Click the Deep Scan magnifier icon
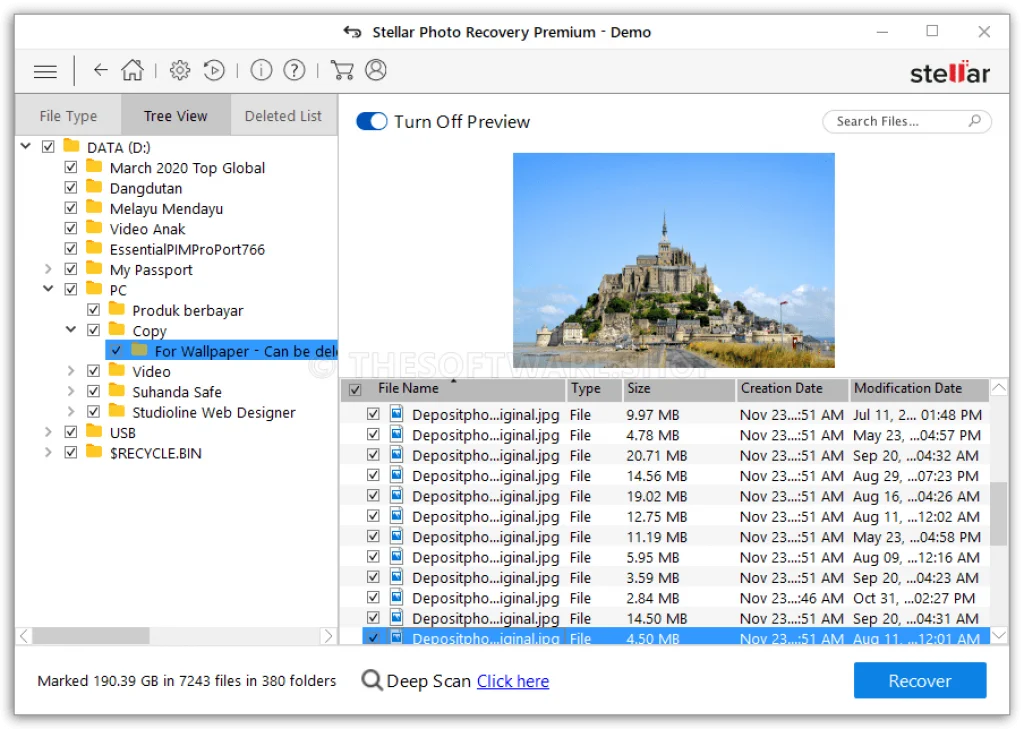The width and height of the screenshot is (1024, 729). click(x=372, y=680)
